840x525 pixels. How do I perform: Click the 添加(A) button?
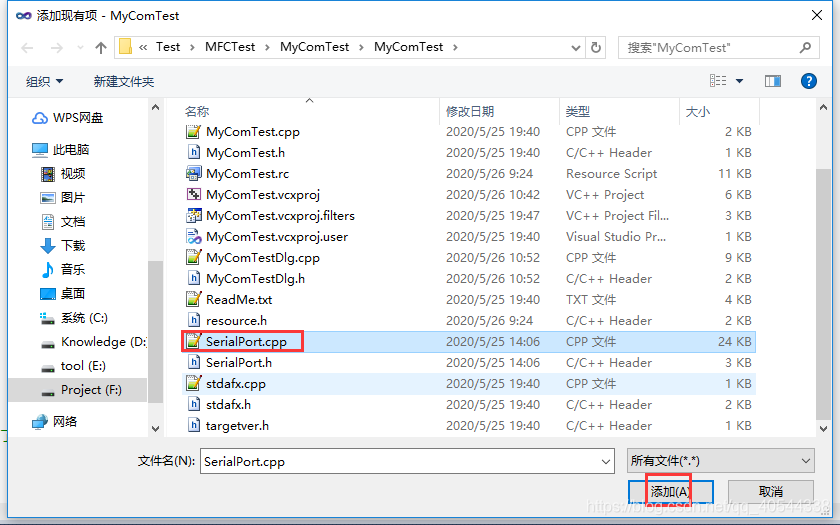click(x=670, y=491)
